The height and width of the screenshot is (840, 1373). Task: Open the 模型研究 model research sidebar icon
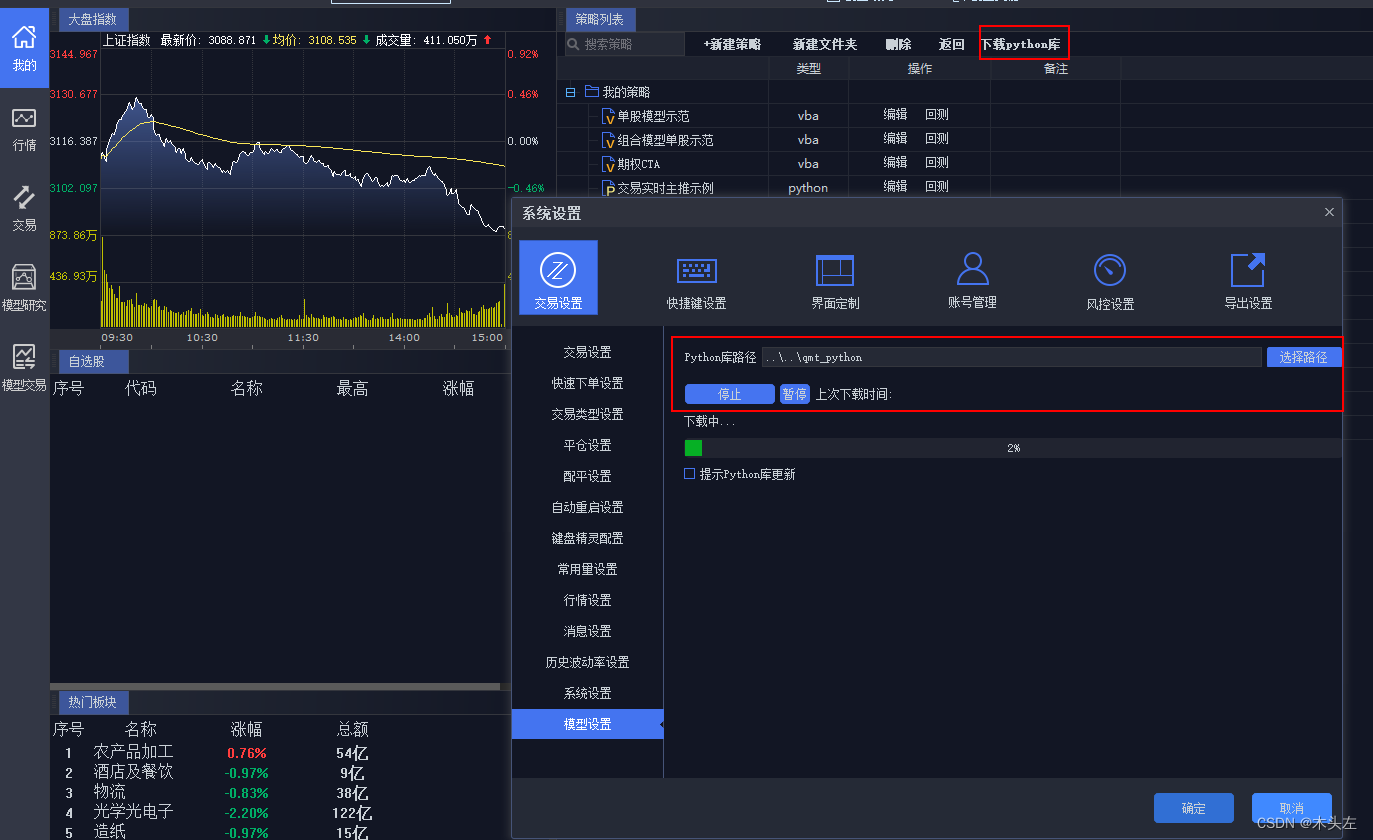point(24,287)
